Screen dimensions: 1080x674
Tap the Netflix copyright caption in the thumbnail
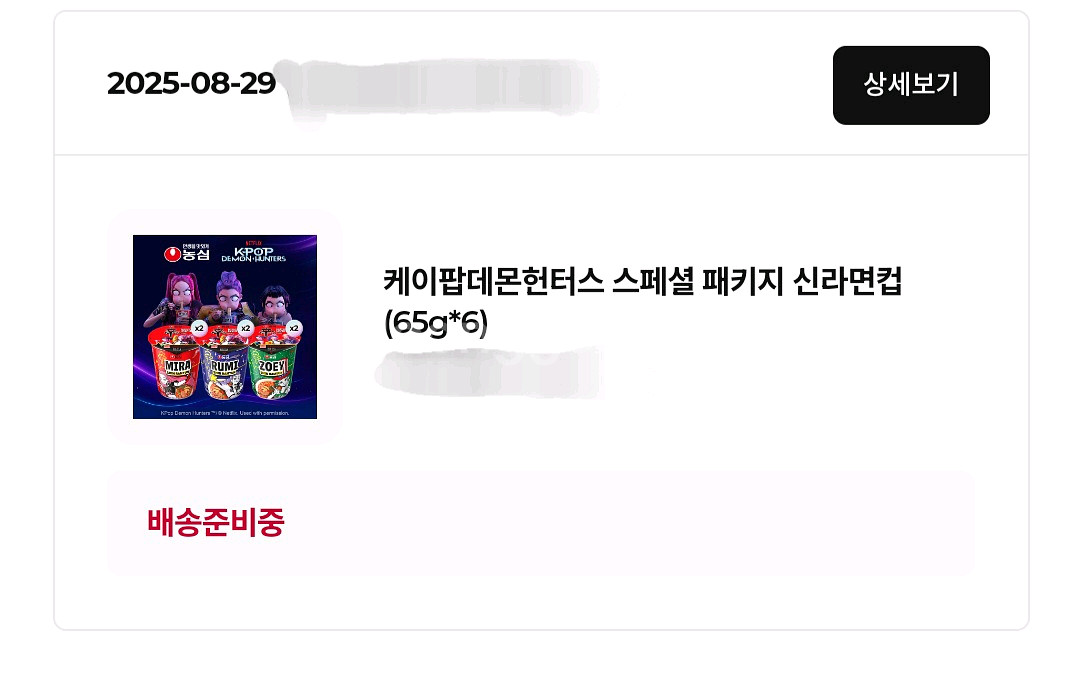click(x=225, y=413)
